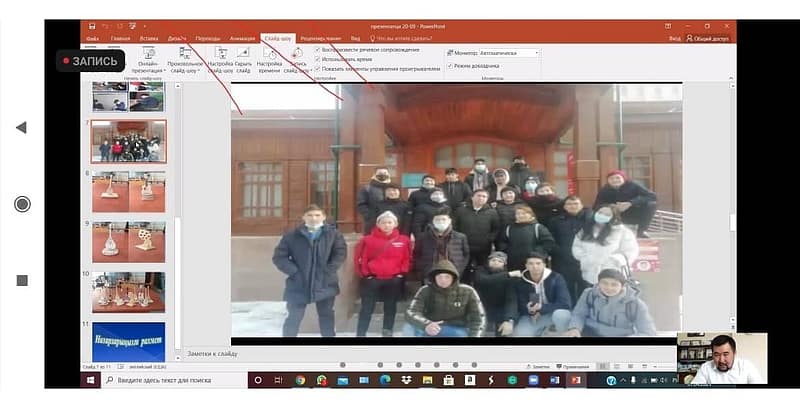
Task: Open the PowerPoint icon on the taskbar
Action: 576,380
